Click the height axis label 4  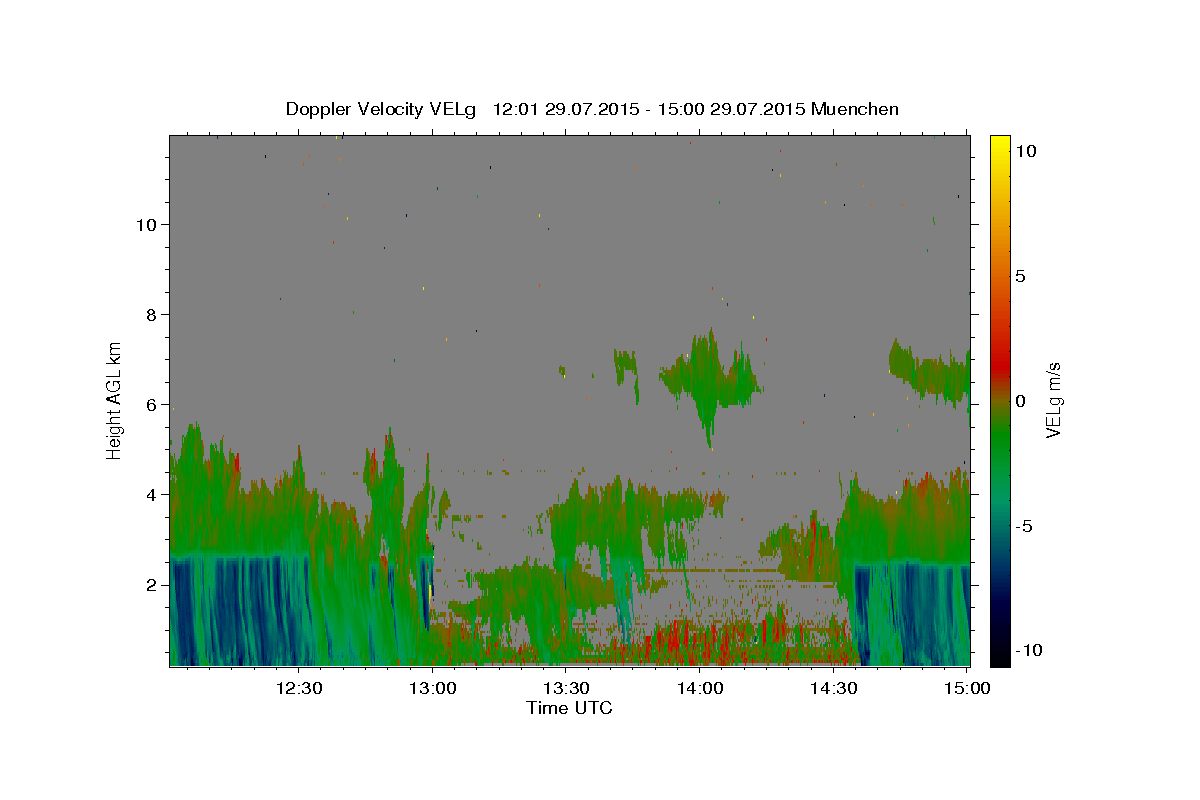[152, 494]
